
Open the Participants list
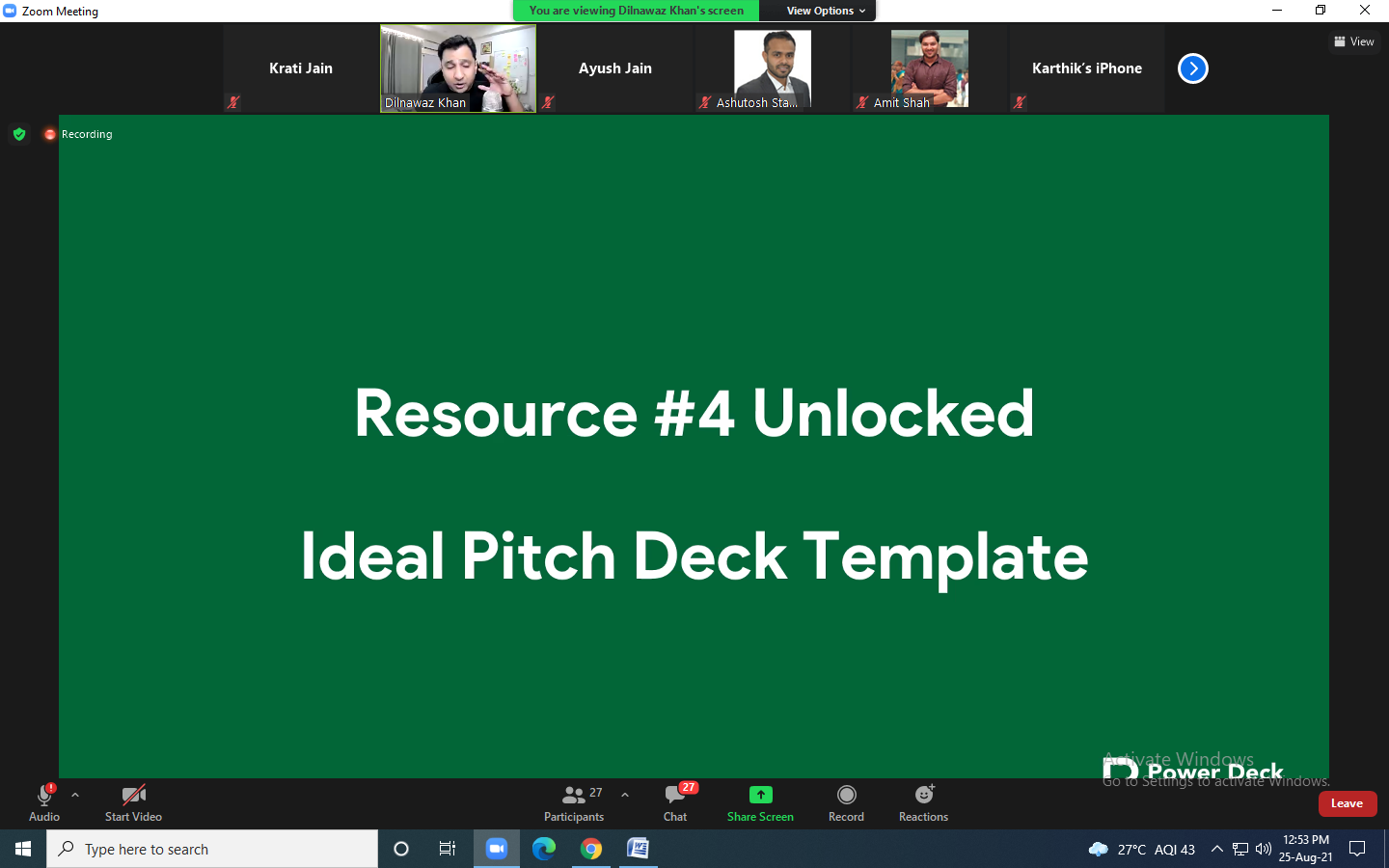(574, 796)
